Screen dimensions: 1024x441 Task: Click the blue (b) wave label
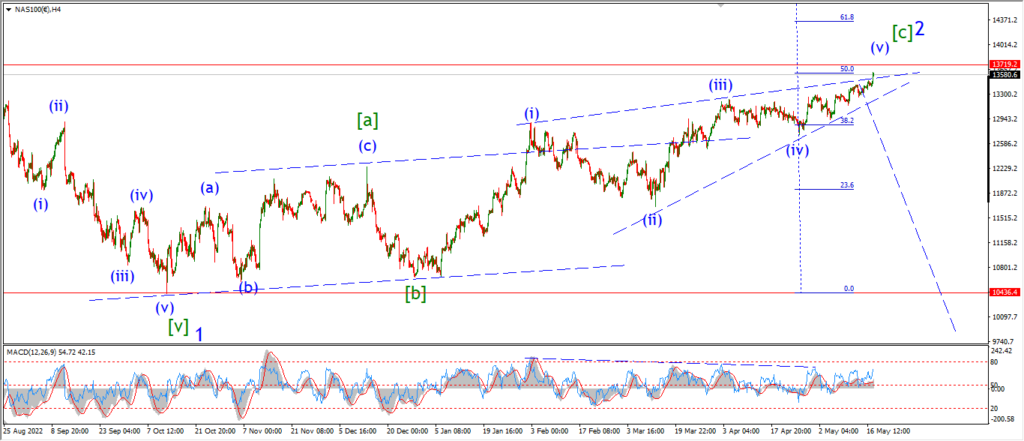pos(248,287)
